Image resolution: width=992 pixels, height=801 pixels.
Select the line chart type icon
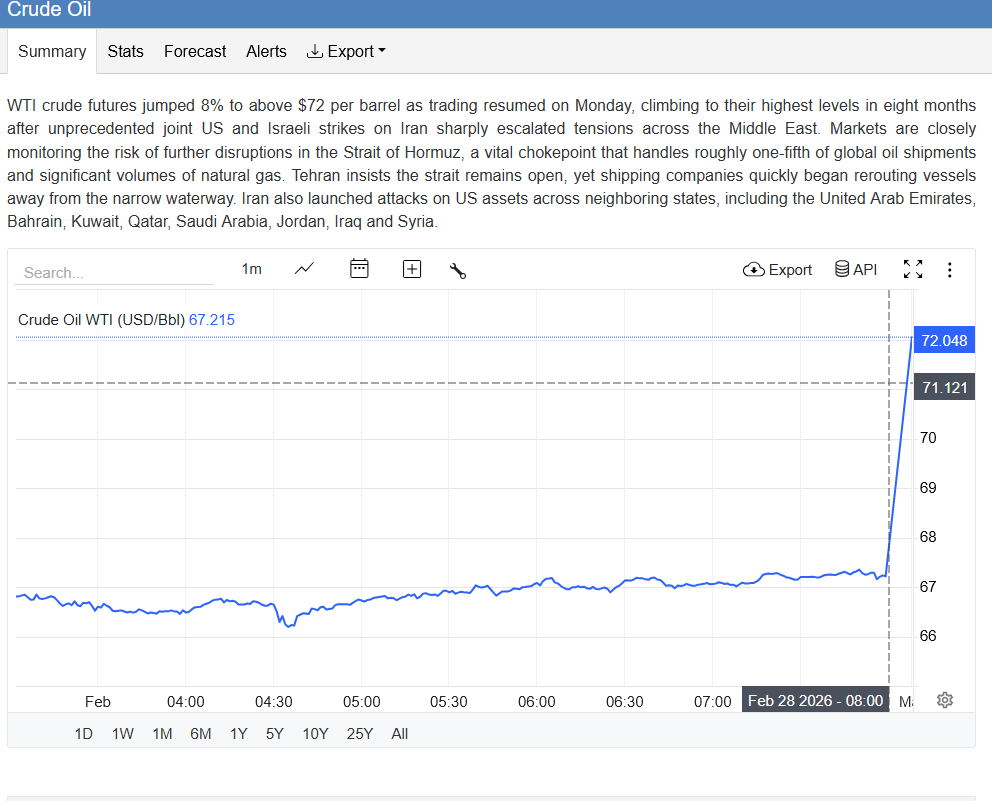click(304, 270)
